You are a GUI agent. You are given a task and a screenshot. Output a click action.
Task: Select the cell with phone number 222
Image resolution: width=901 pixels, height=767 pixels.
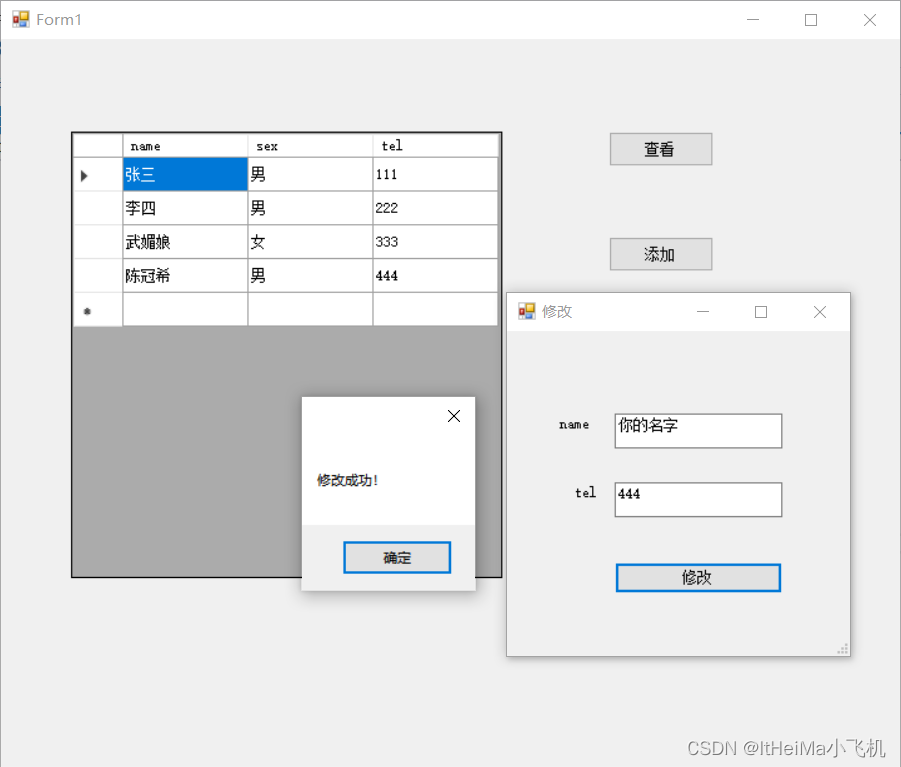[435, 207]
